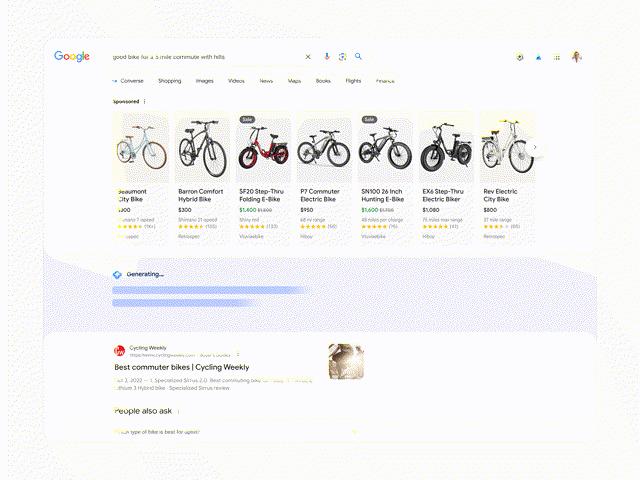
Task: Open the Best commuter bikes | Cycling Weekly result
Action: click(182, 367)
